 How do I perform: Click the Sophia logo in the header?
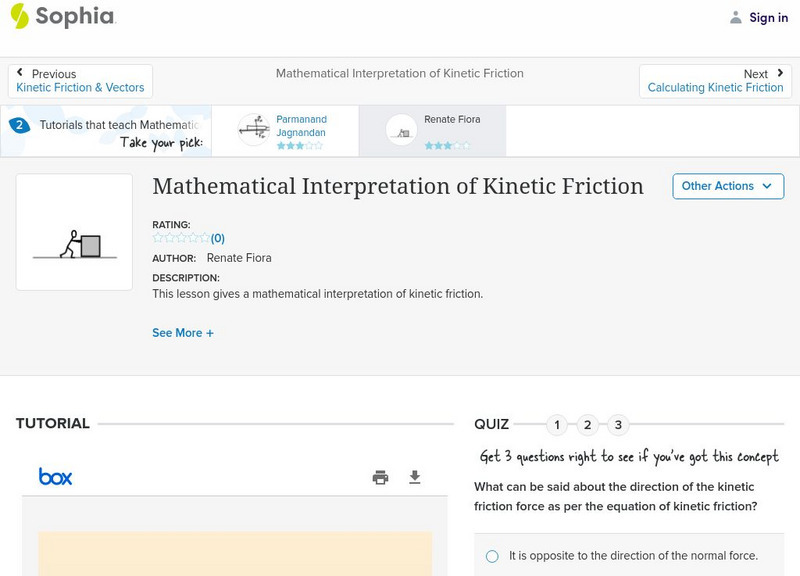(60, 17)
